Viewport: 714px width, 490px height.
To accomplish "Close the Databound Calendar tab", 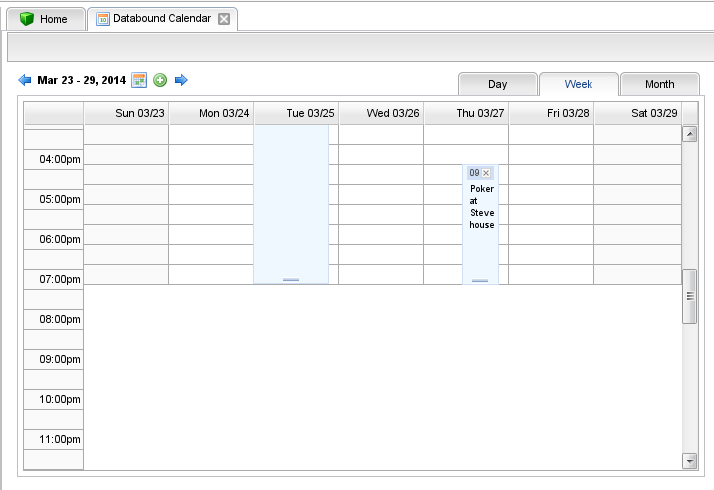I will [224, 19].
